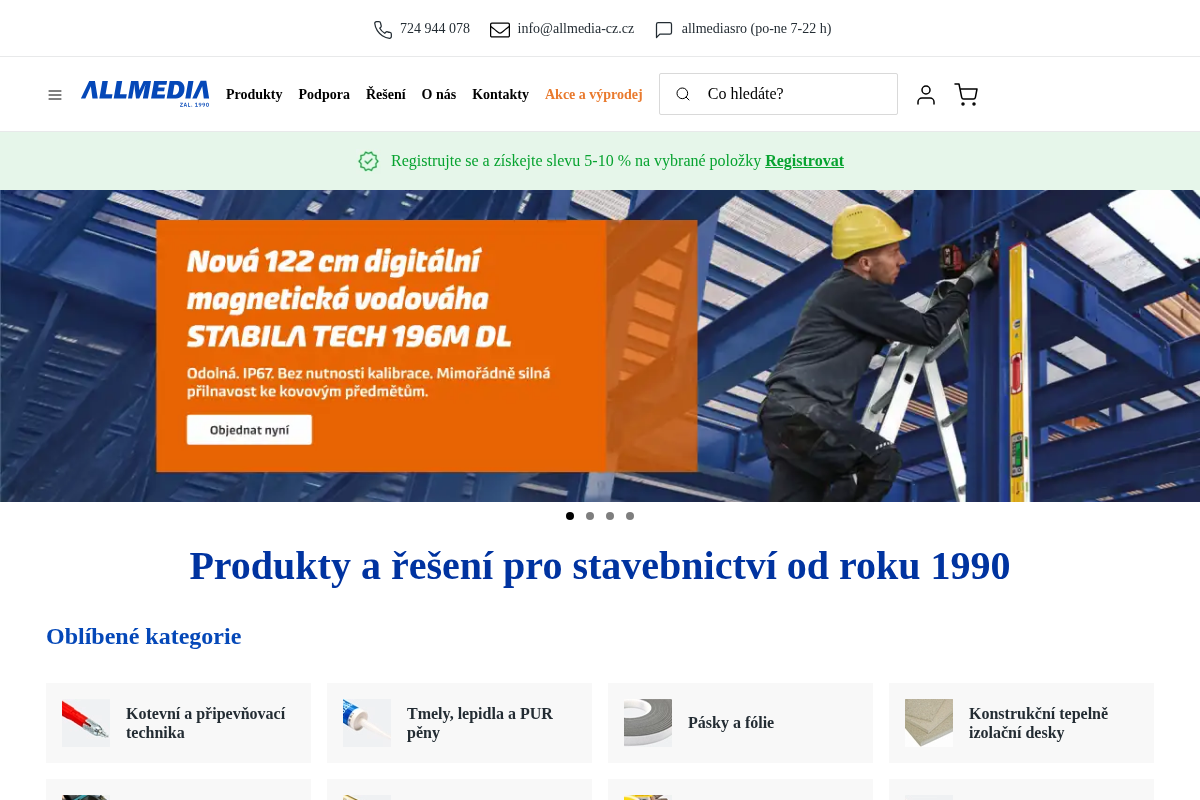Screen dimensions: 1200x800
Task: Open Konstrukční tepelně izolační desky category
Action: pyautogui.click(x=1021, y=723)
